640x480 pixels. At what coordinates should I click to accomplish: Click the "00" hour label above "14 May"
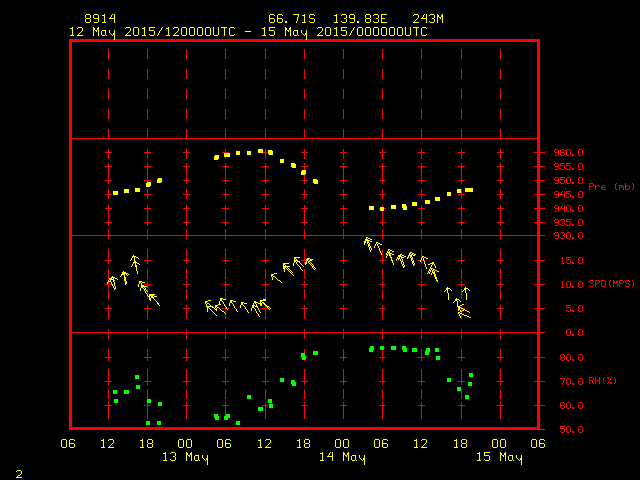[342, 444]
